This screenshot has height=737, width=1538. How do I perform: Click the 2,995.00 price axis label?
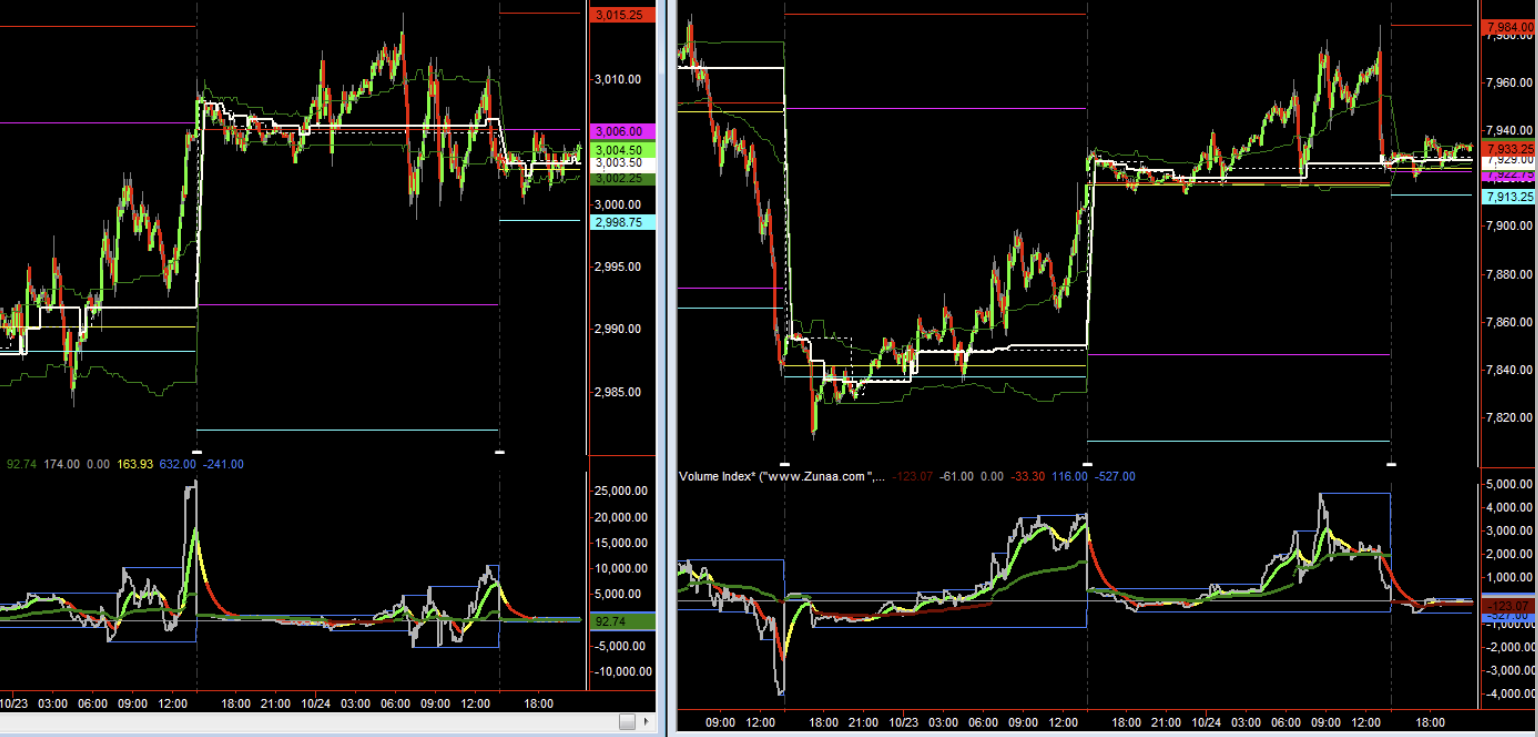(x=618, y=267)
